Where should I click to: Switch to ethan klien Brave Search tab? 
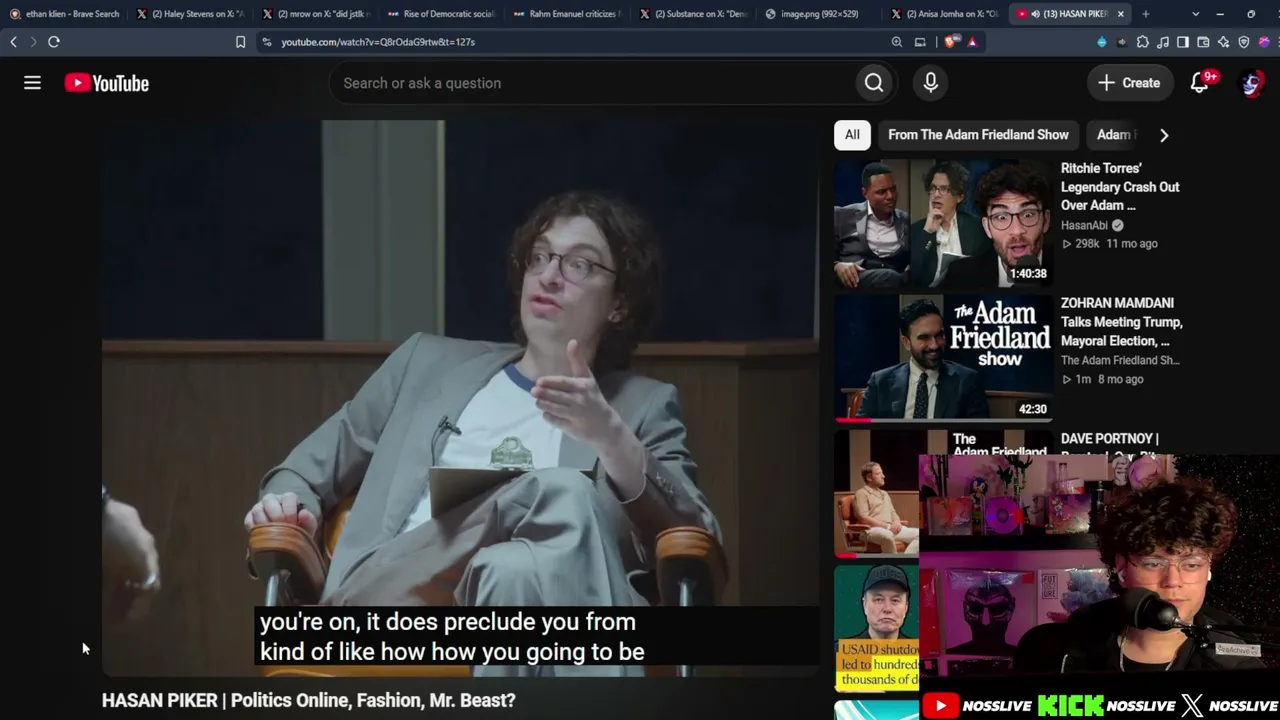(x=64, y=14)
